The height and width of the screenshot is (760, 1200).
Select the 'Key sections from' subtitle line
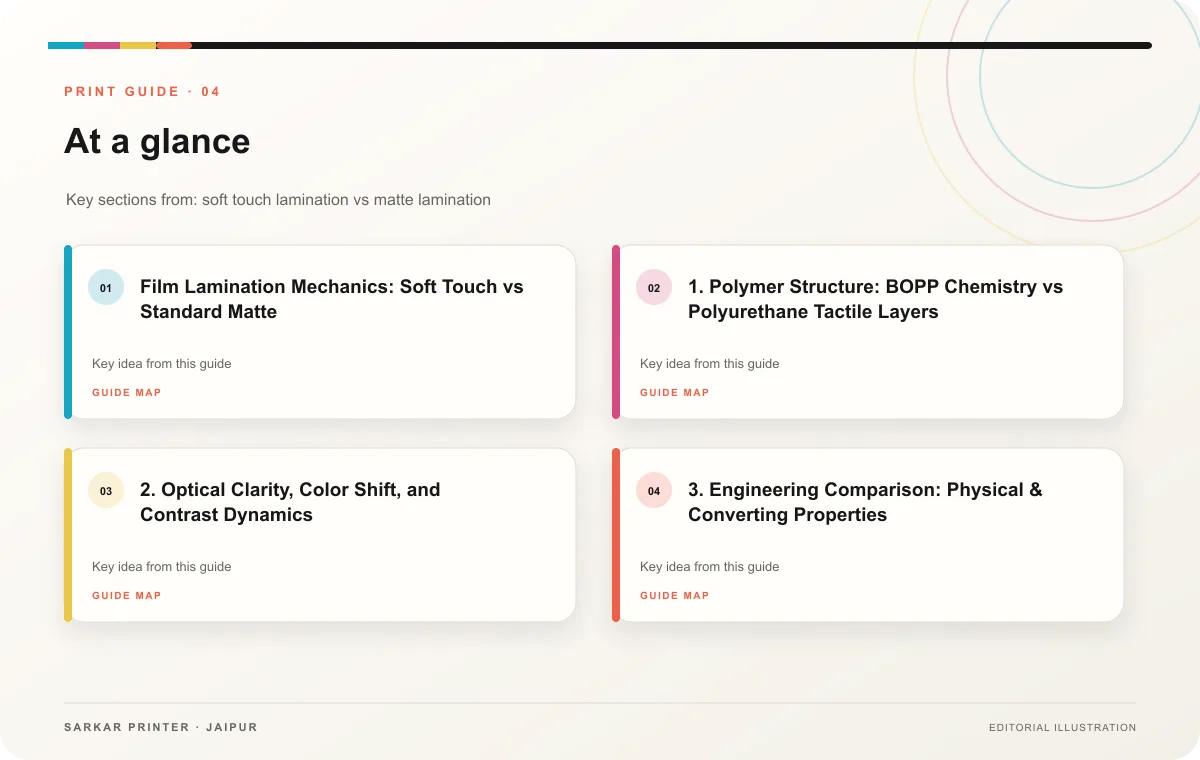point(278,200)
